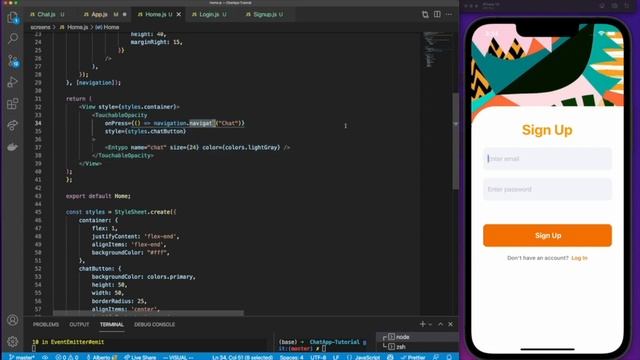Open the Accounts icon in activity bar
Viewport: 640px width, 360px height.
[x=13, y=320]
